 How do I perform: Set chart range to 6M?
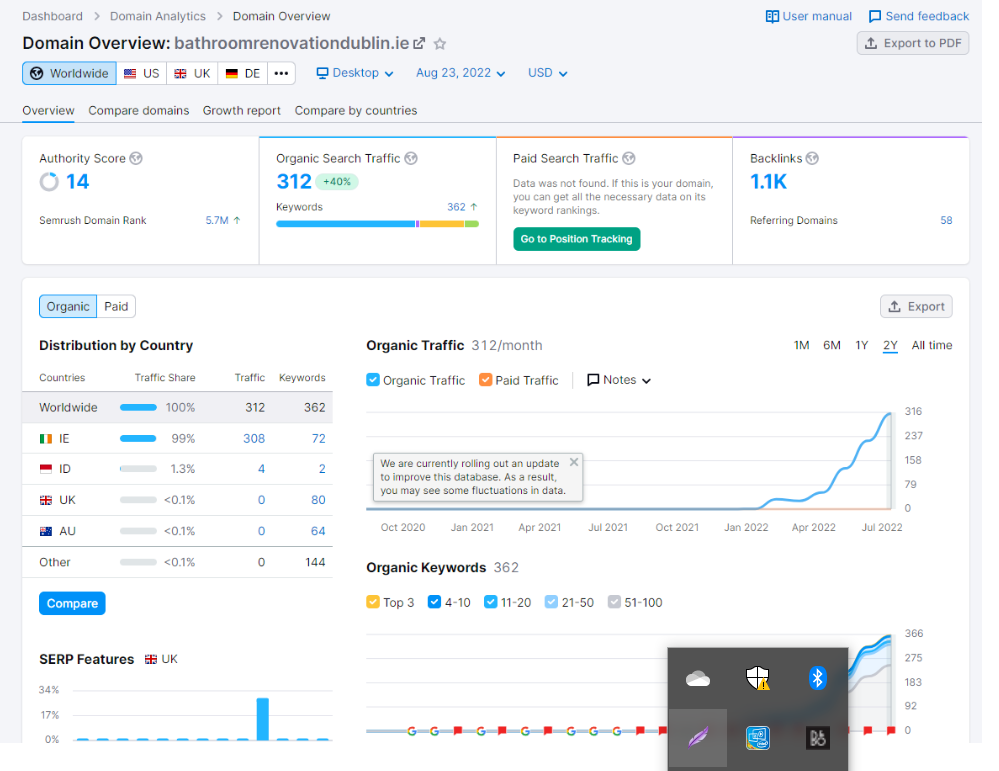(x=831, y=345)
